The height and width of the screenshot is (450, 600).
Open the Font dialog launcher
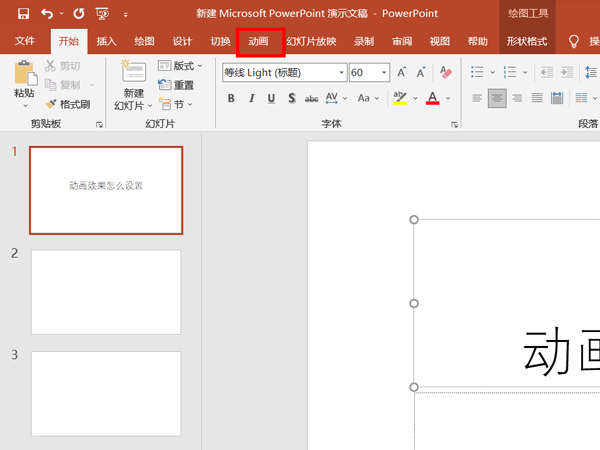pos(454,124)
